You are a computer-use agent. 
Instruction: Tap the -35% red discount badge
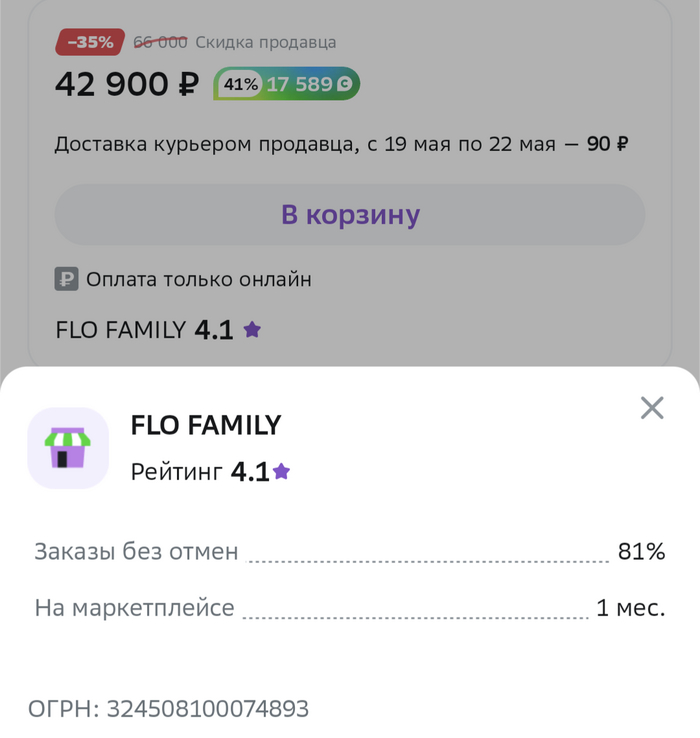pyautogui.click(x=90, y=42)
